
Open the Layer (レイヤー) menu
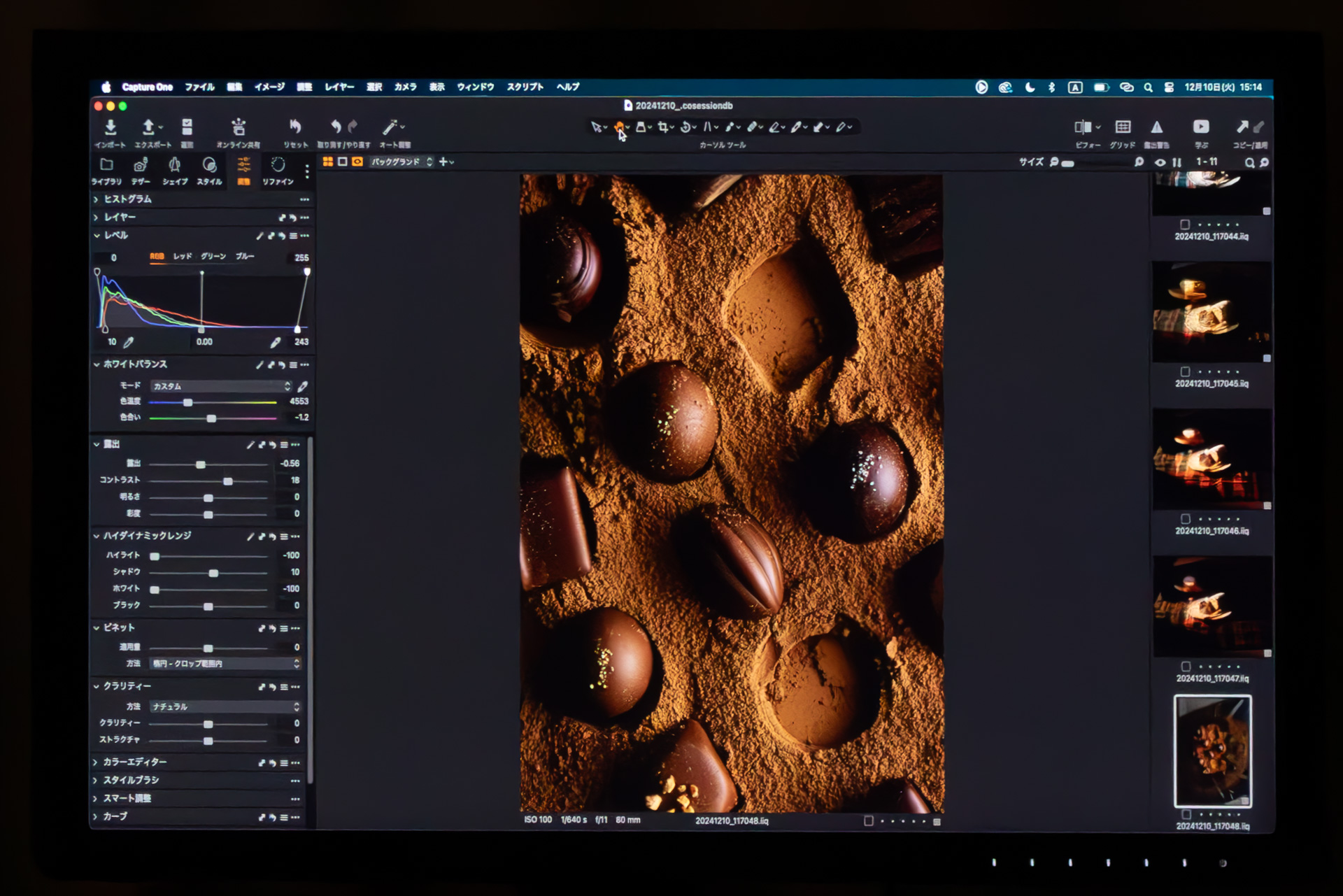click(339, 87)
